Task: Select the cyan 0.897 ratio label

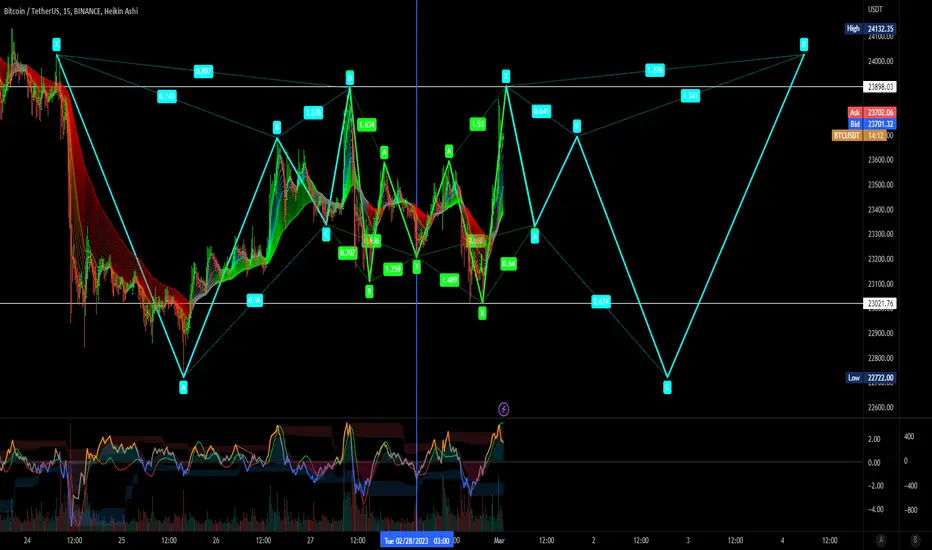Action: (203, 71)
